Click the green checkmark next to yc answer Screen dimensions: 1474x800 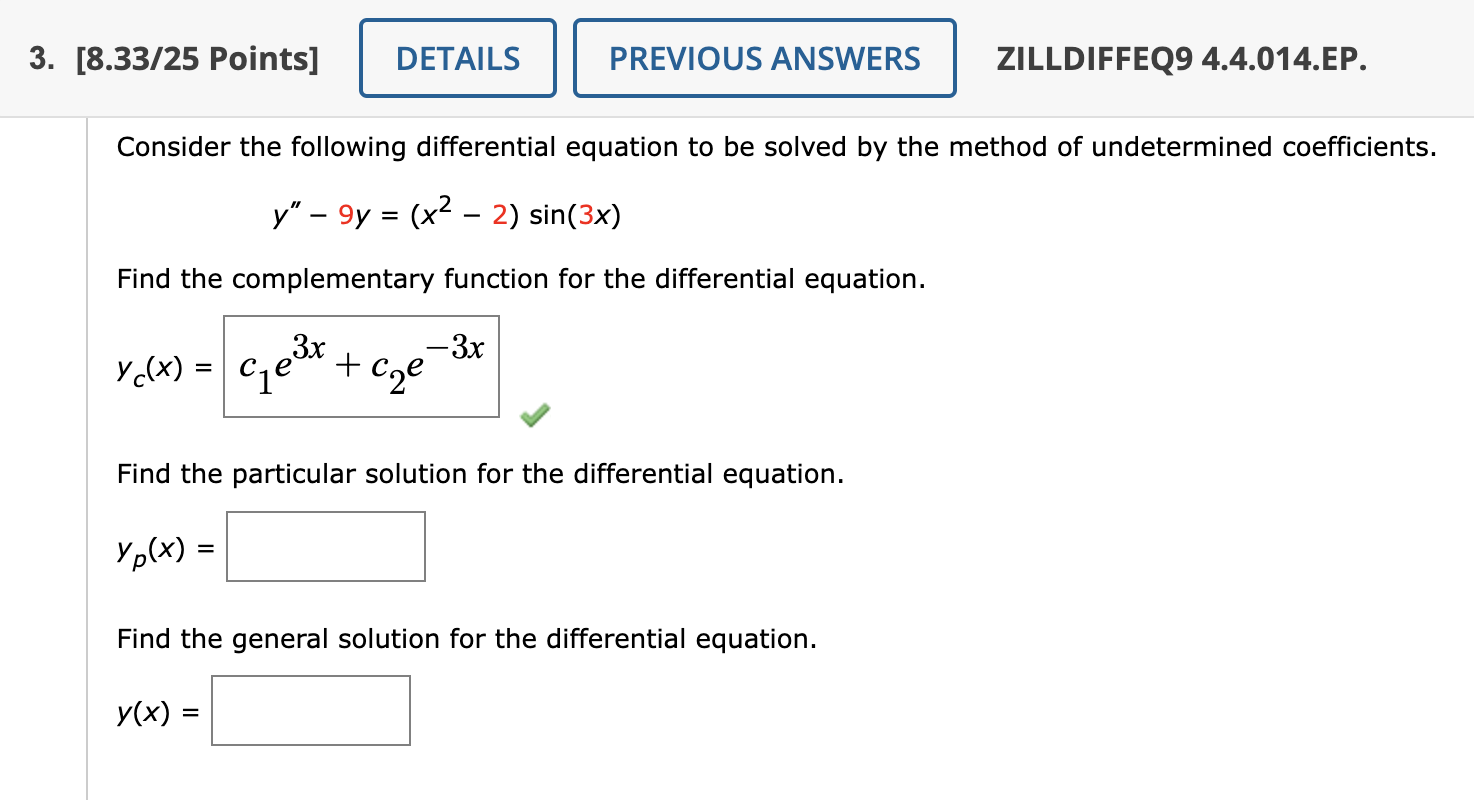pos(533,415)
